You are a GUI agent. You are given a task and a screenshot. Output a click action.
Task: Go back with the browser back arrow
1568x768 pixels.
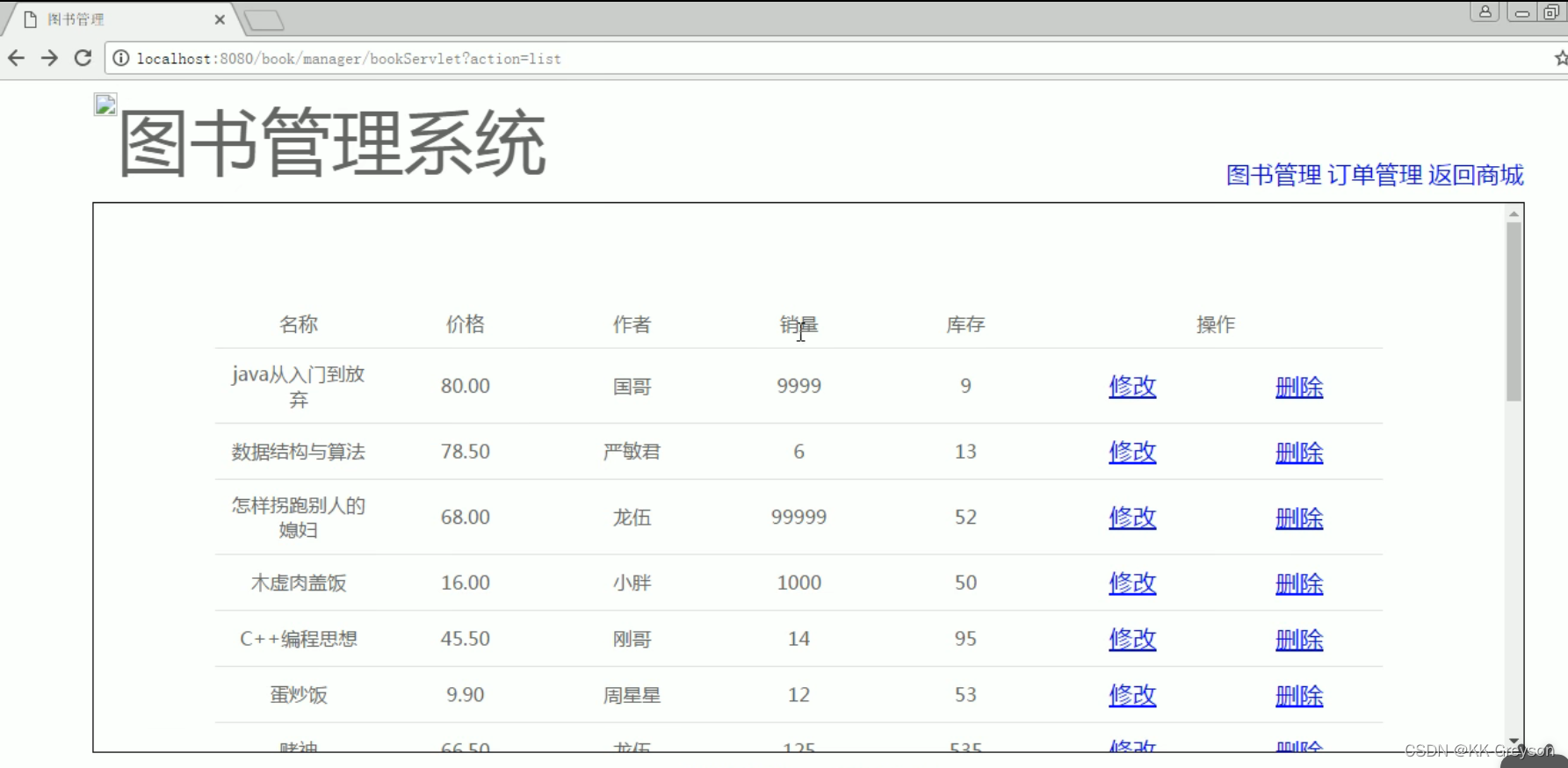pyautogui.click(x=16, y=58)
